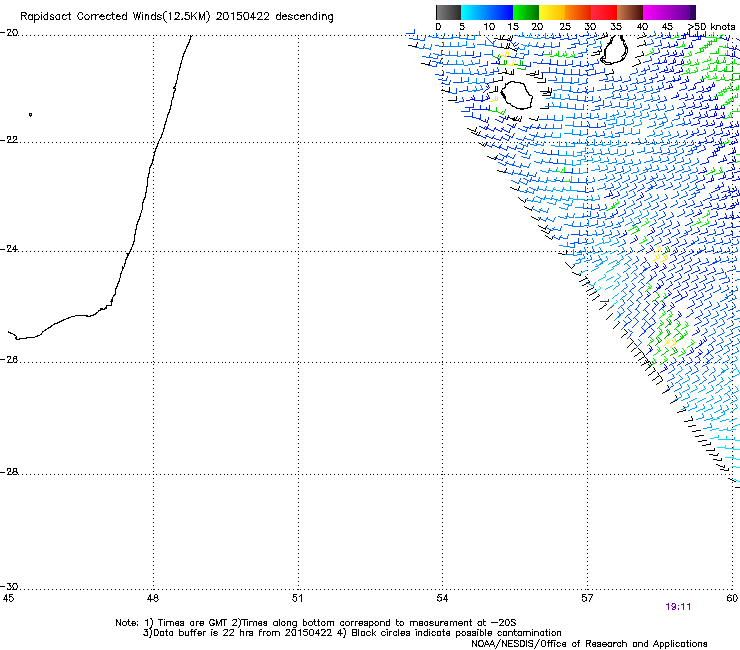This screenshot has width=740, height=650.
Task: Click the '-26' latitude axis label
Action: click(9, 360)
